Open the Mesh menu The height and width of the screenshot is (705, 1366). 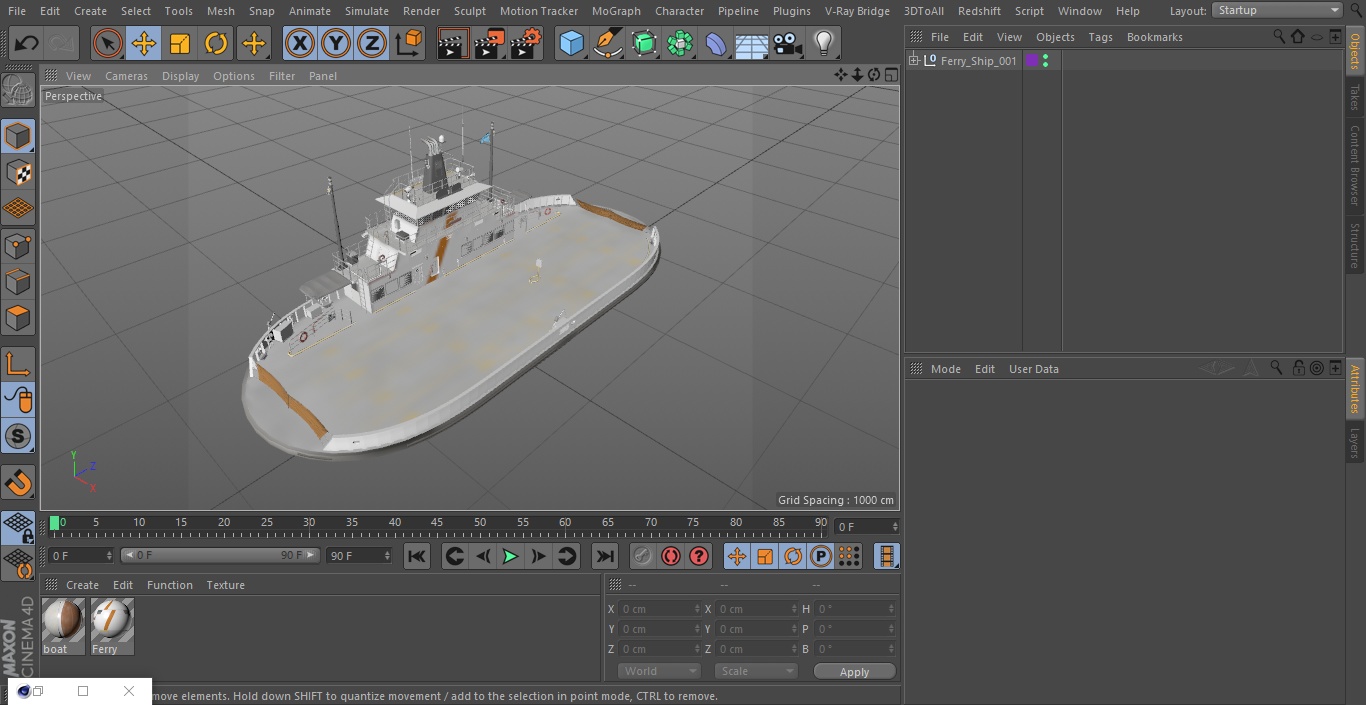[220, 11]
